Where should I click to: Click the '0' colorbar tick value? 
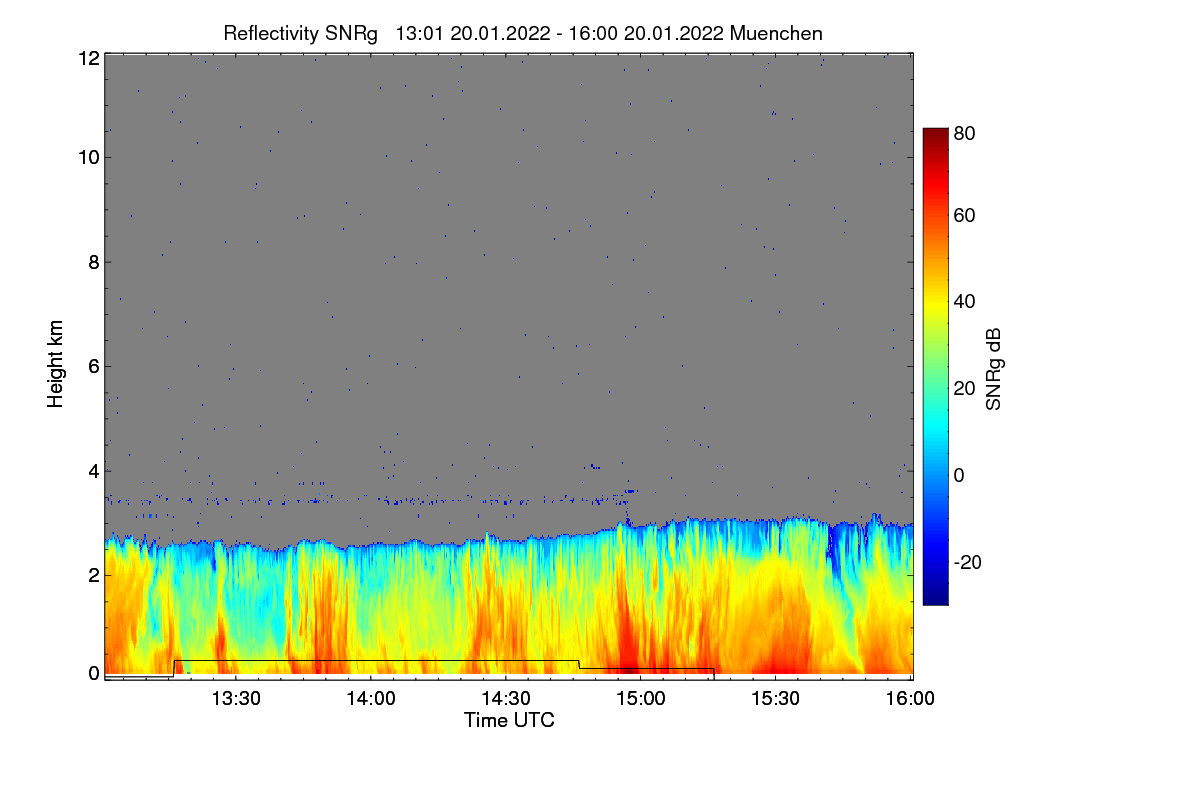(959, 476)
